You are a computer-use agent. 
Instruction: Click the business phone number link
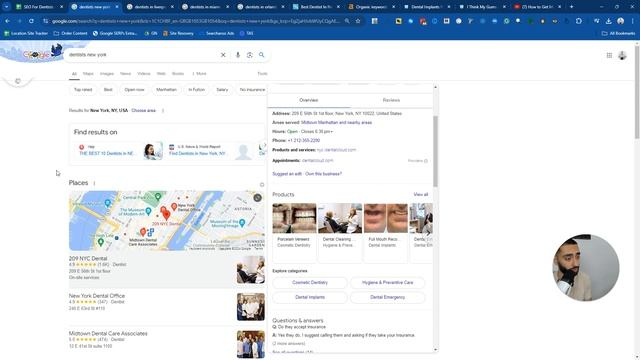point(304,140)
